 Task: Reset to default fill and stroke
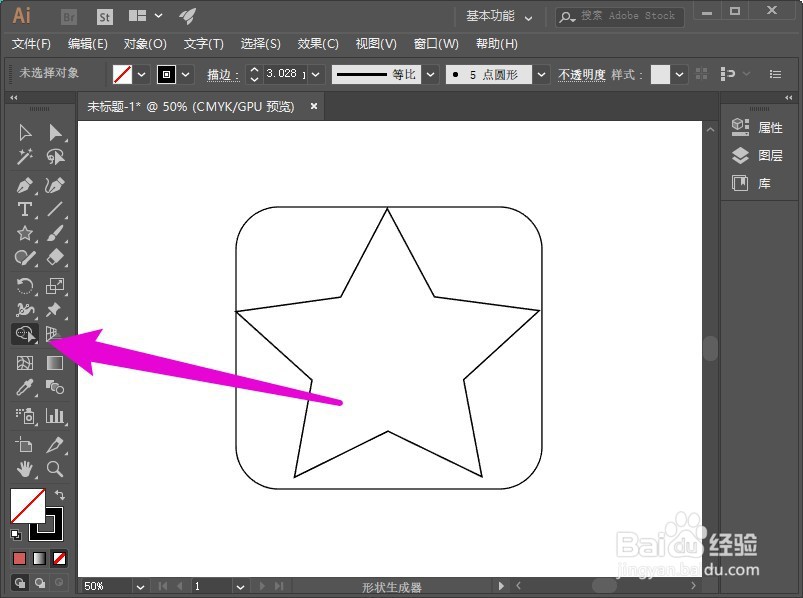16,535
